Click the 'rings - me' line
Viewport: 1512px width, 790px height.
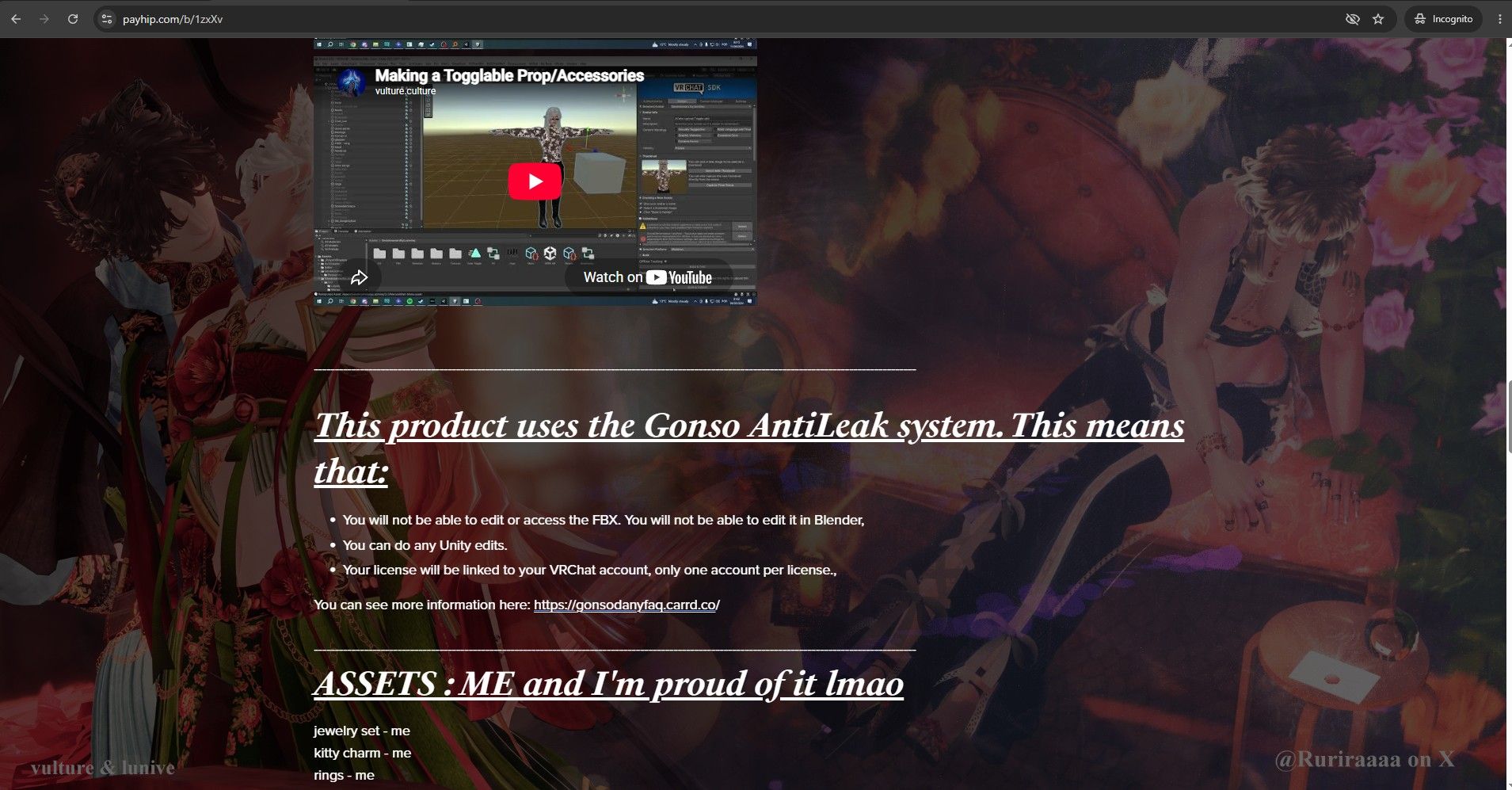344,775
